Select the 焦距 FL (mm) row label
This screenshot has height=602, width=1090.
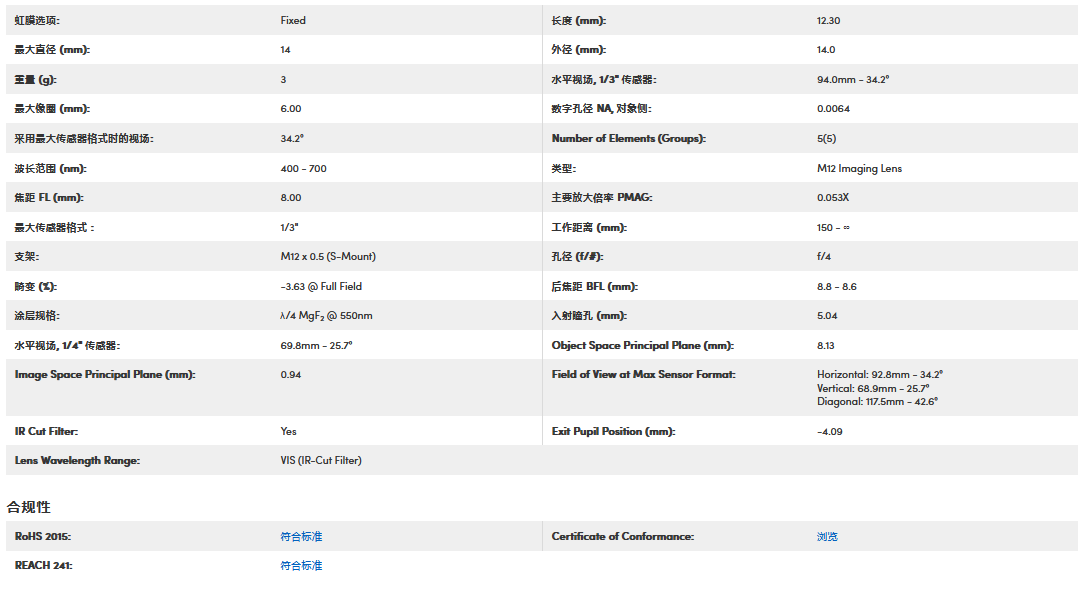click(48, 198)
